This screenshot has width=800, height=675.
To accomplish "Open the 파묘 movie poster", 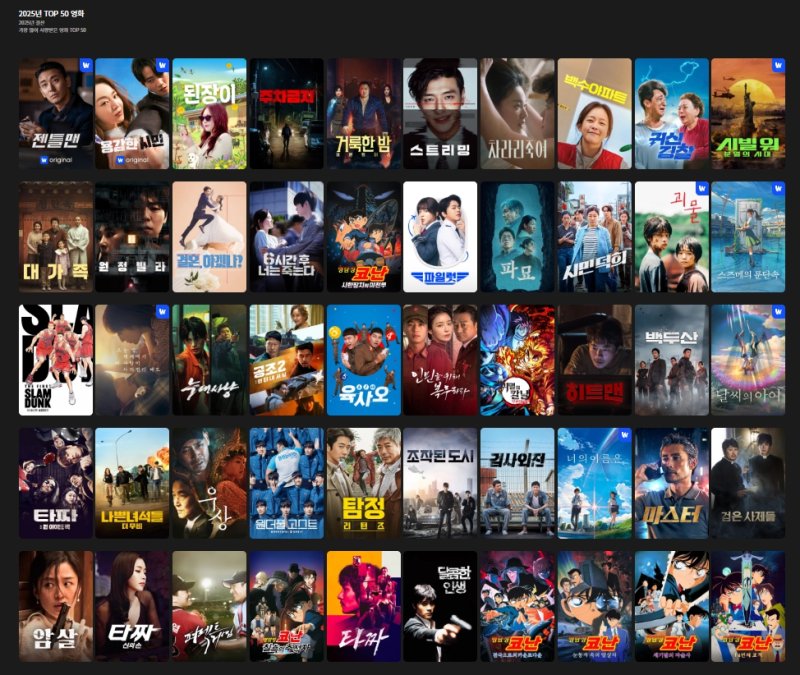I will (517, 237).
